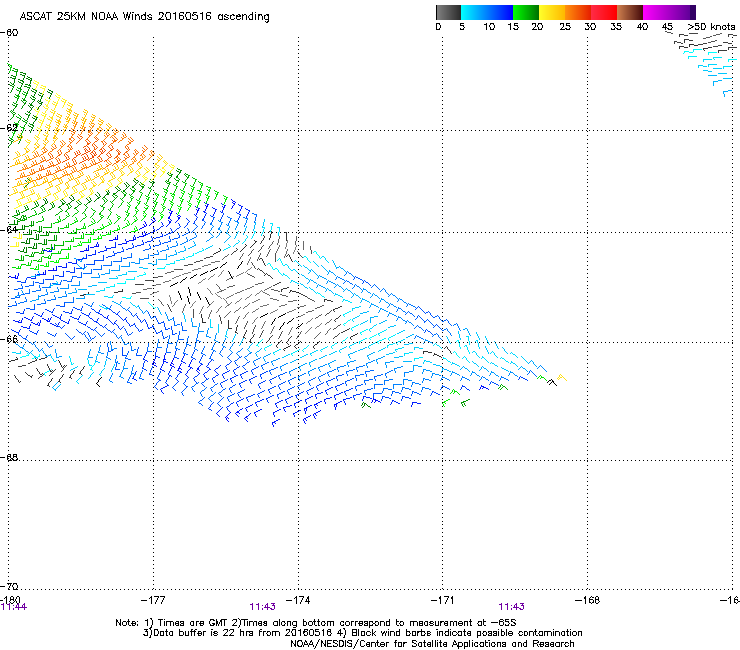Click the '-171' longitude axis label
The image size is (740, 650).
(x=442, y=600)
